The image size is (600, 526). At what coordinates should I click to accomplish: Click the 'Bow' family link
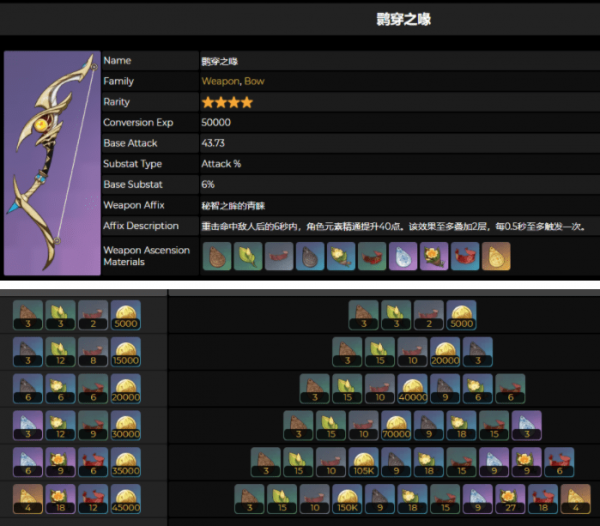point(254,81)
